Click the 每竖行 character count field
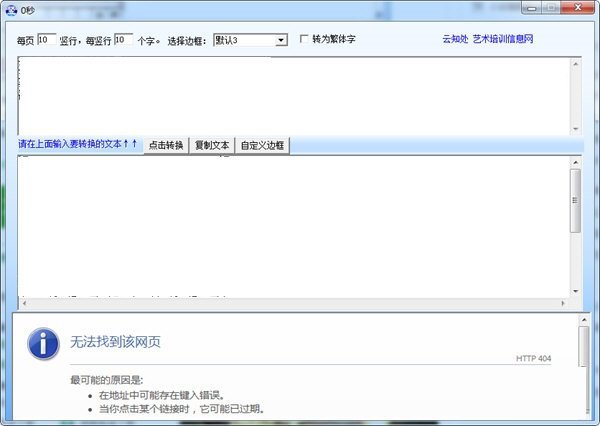 pos(123,40)
